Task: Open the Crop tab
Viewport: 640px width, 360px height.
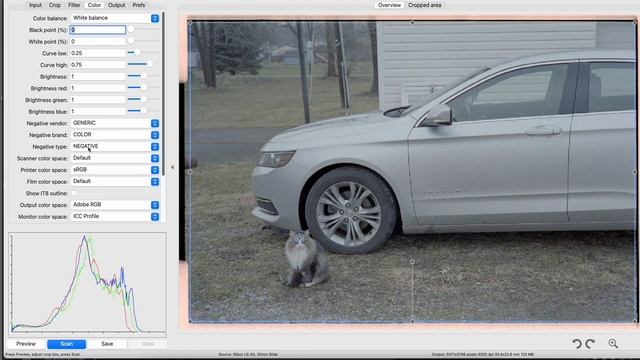Action: [x=55, y=5]
